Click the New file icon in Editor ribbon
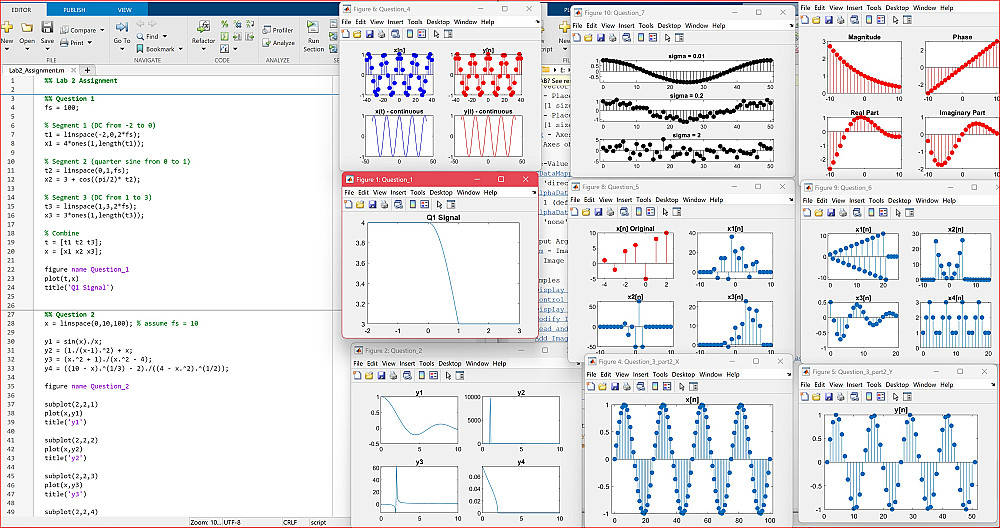 (x=6, y=27)
